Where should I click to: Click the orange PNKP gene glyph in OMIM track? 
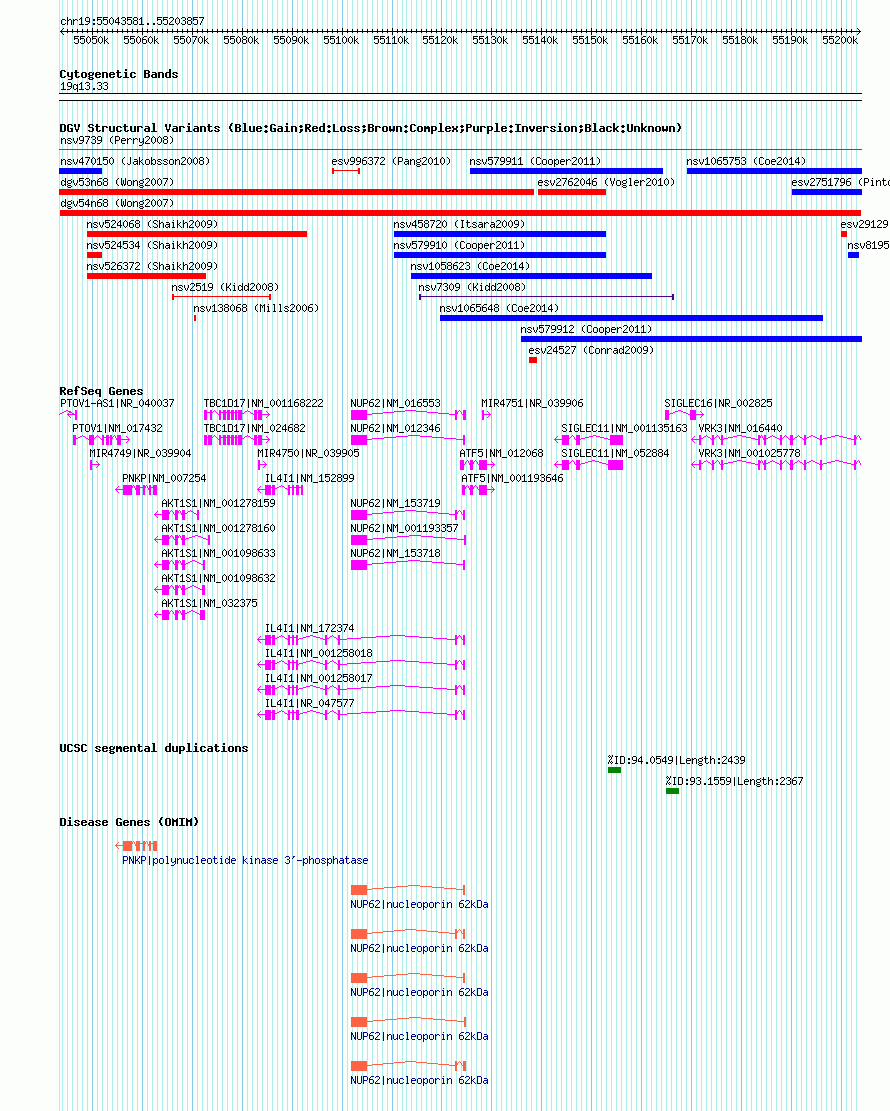pyautogui.click(x=137, y=845)
